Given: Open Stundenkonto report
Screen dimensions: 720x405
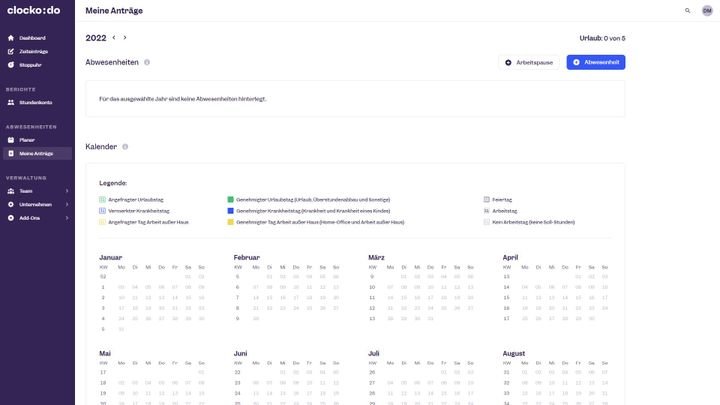Looking at the screenshot, I should point(35,102).
